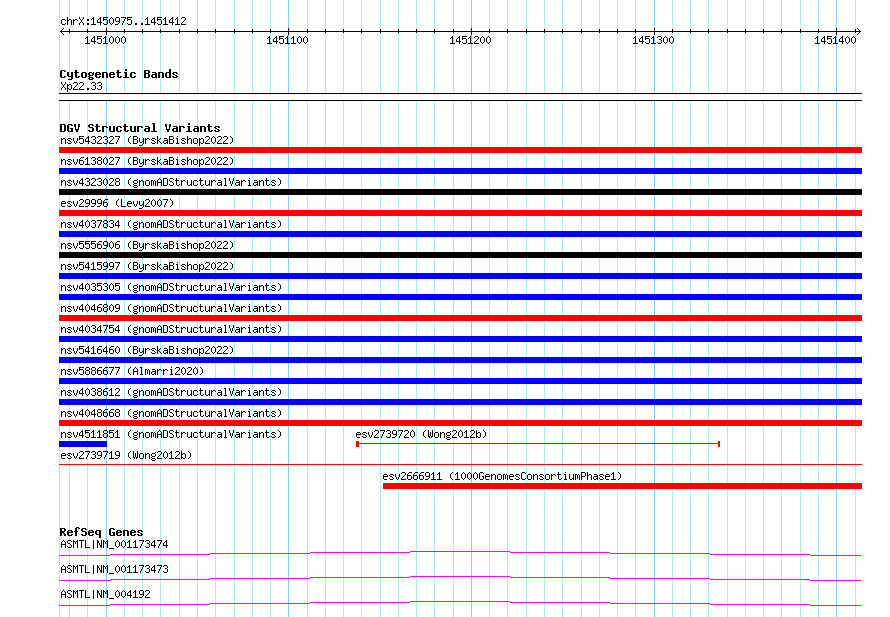890x617 pixels.
Task: Open nsv4035305 (gnomADStructuralVariants) label
Action: [x=171, y=287]
